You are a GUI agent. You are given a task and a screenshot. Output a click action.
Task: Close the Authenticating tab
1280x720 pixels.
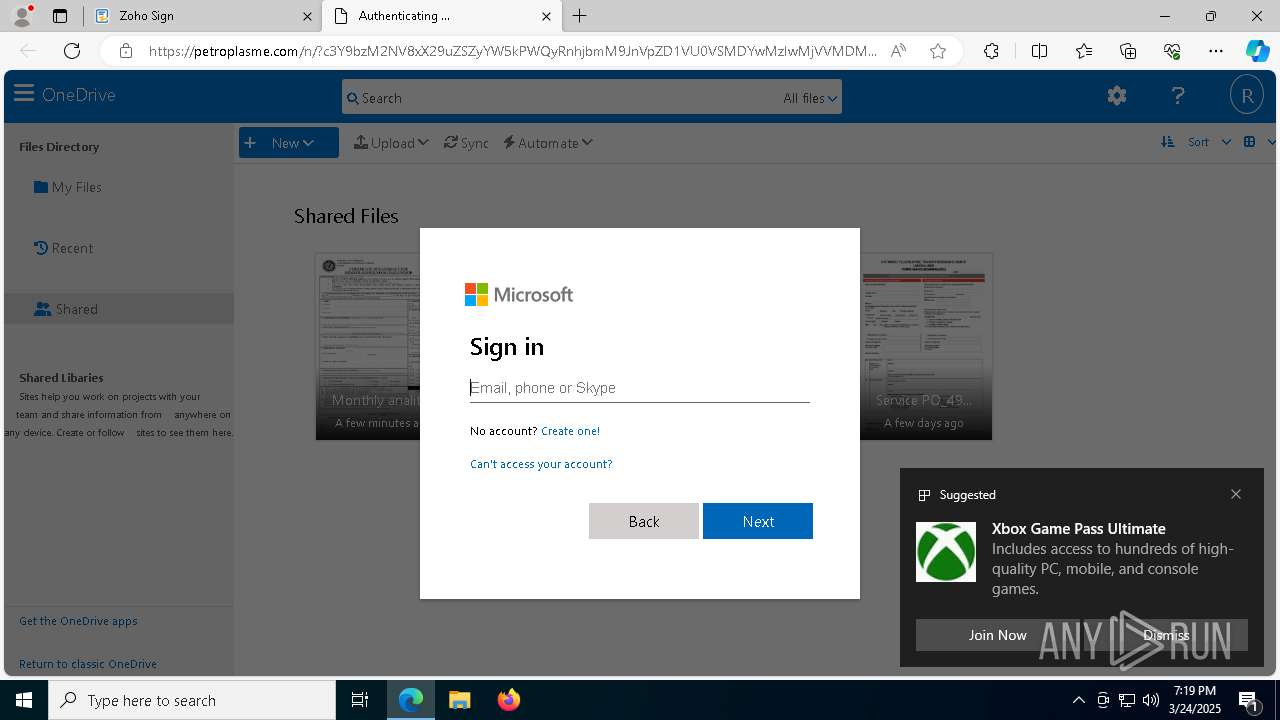[547, 16]
